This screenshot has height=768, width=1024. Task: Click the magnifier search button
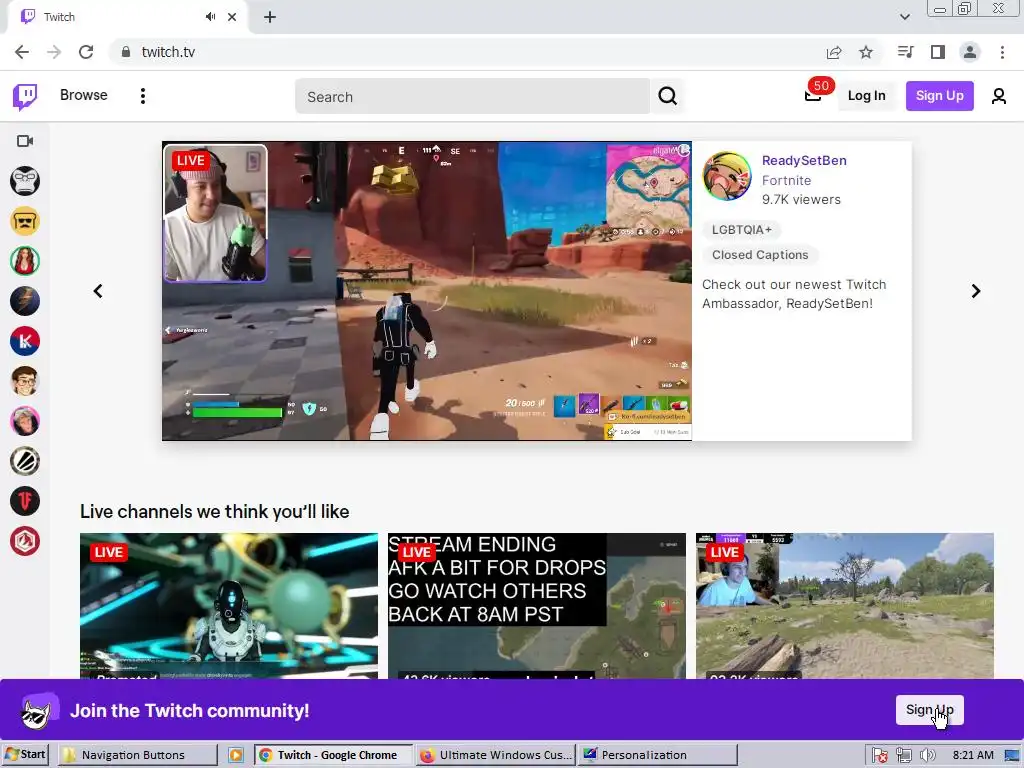667,97
